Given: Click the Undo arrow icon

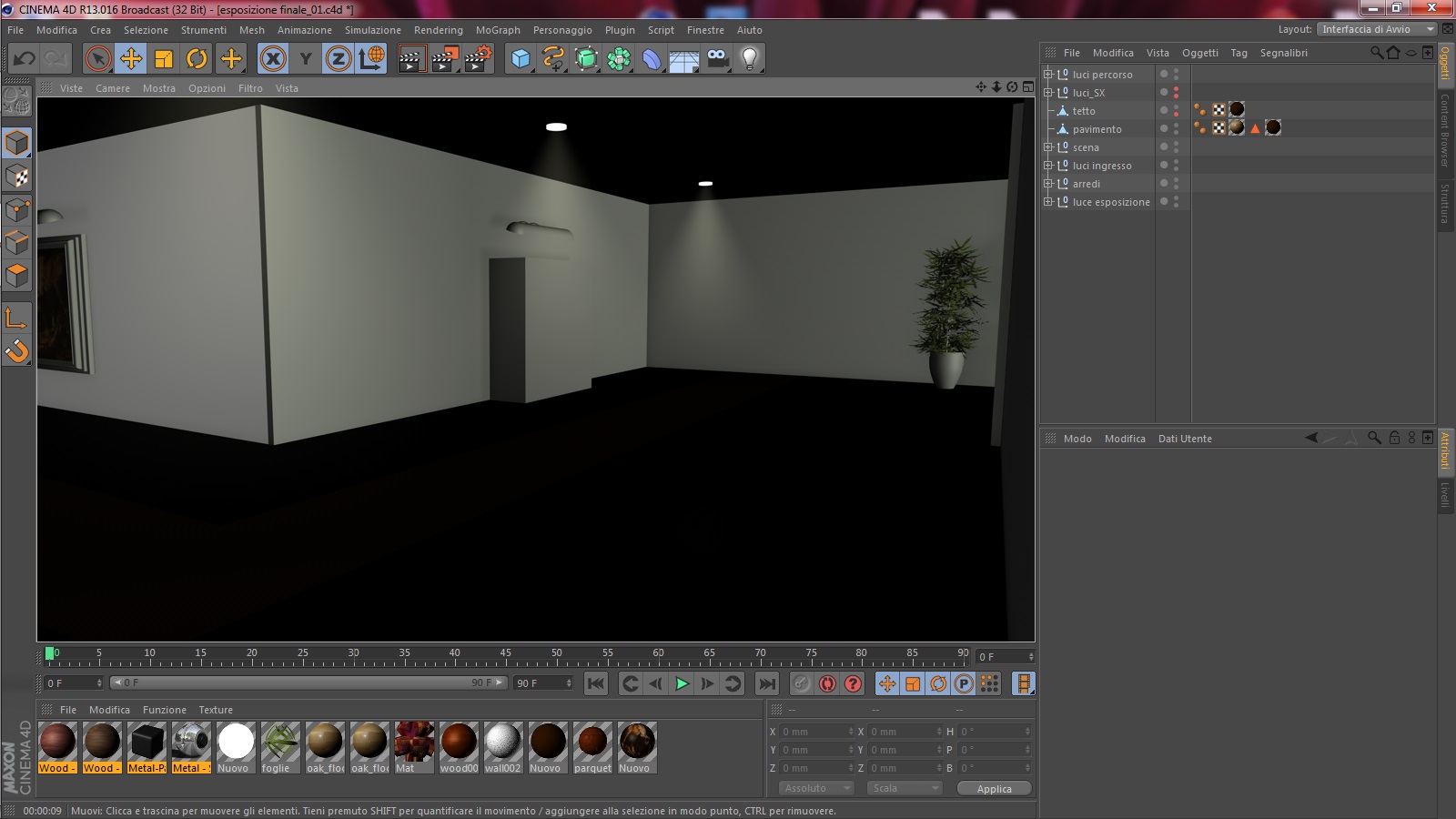Looking at the screenshot, I should click(x=24, y=59).
